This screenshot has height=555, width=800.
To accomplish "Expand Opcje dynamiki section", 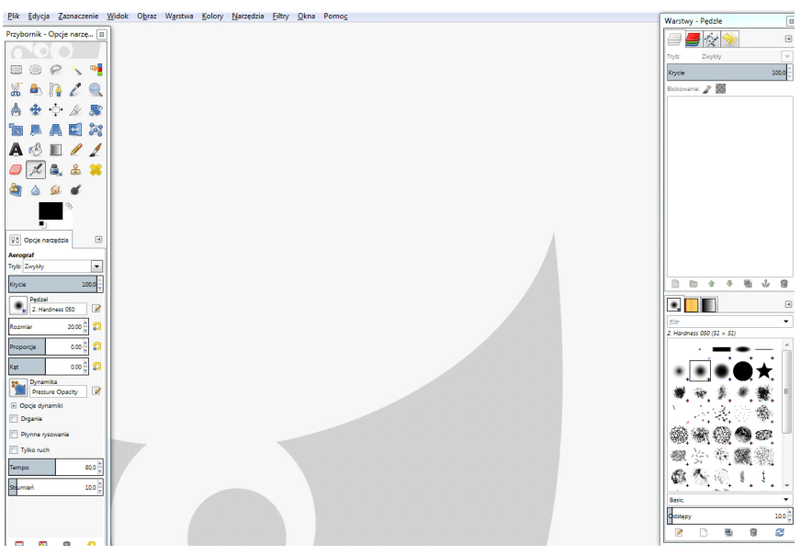I will (13, 406).
